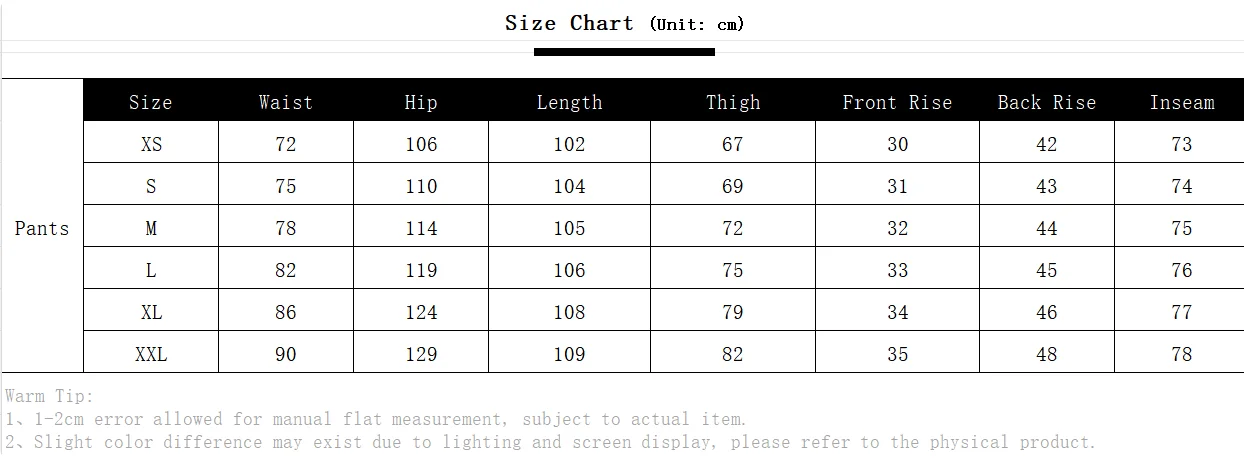Click the black Size header cell
1244x459 pixels.
coord(151,102)
